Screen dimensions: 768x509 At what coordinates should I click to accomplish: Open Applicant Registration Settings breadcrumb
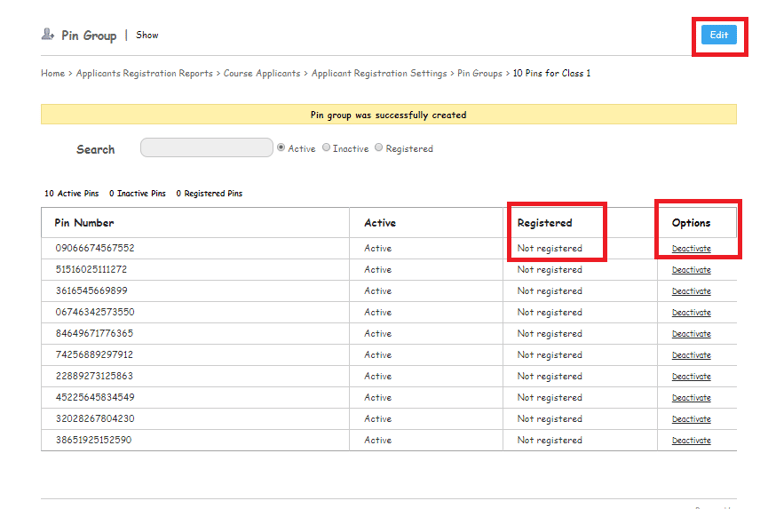click(x=379, y=73)
